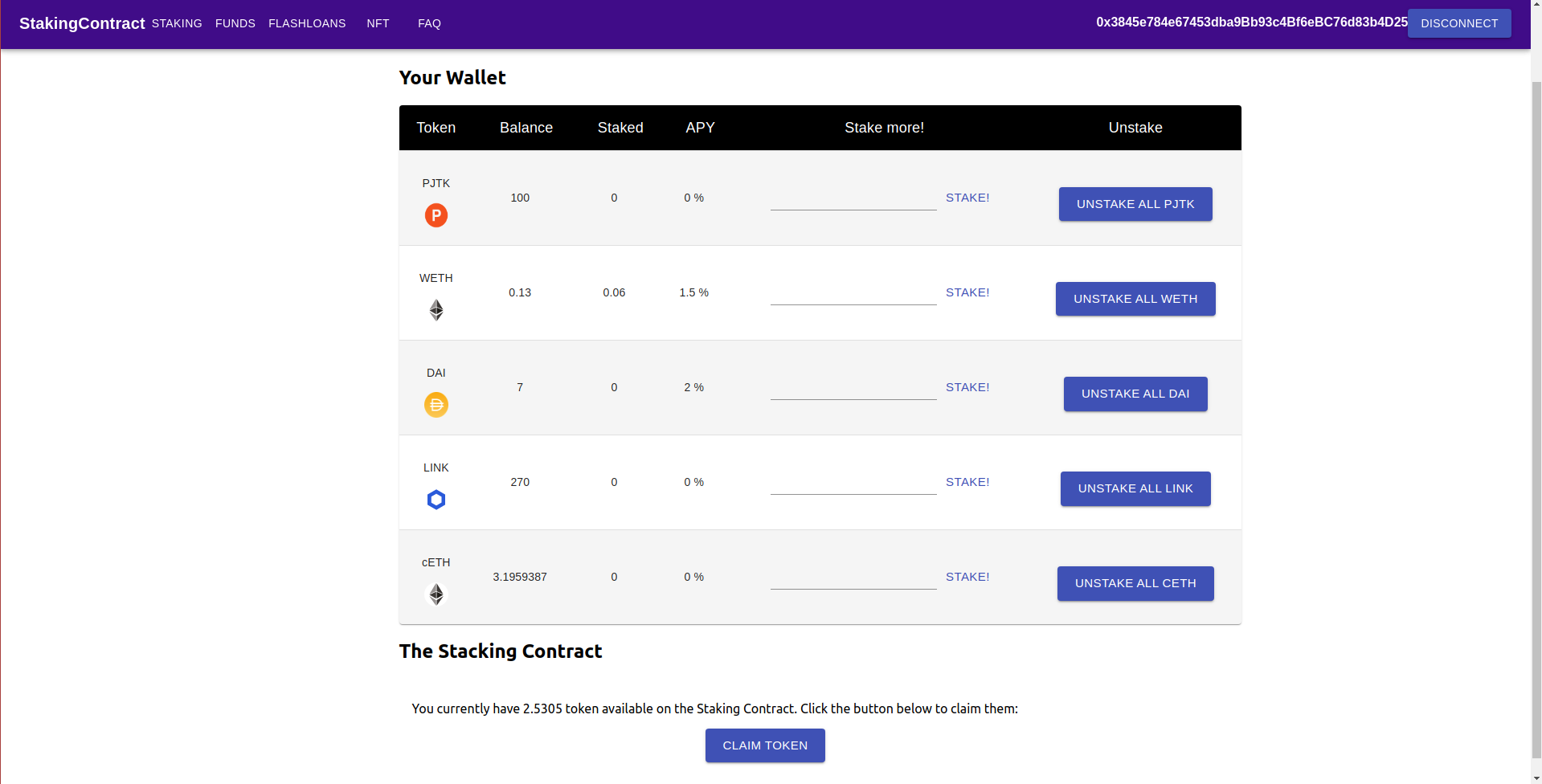The image size is (1542, 784).
Task: Click the LINK Chainlink icon
Action: point(436,500)
